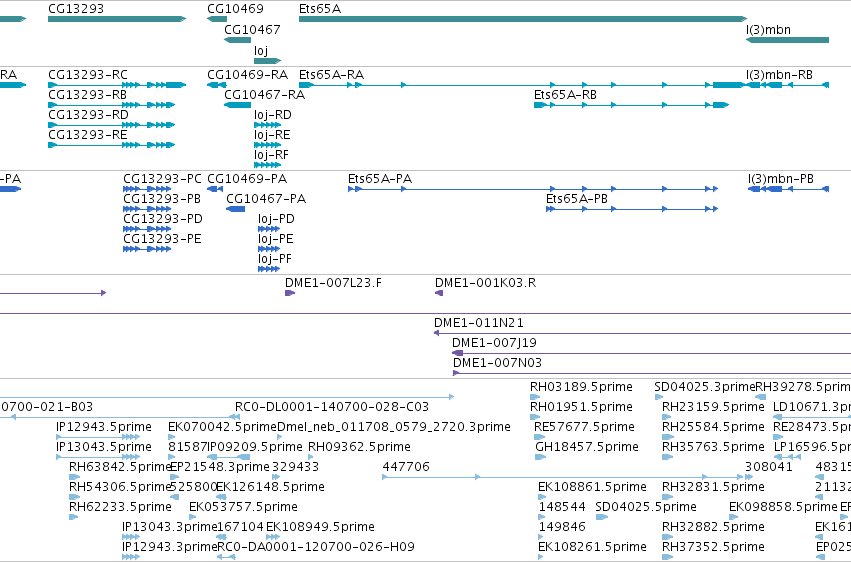
Task: Select EST RH03189.5prime
Action: click(x=581, y=387)
